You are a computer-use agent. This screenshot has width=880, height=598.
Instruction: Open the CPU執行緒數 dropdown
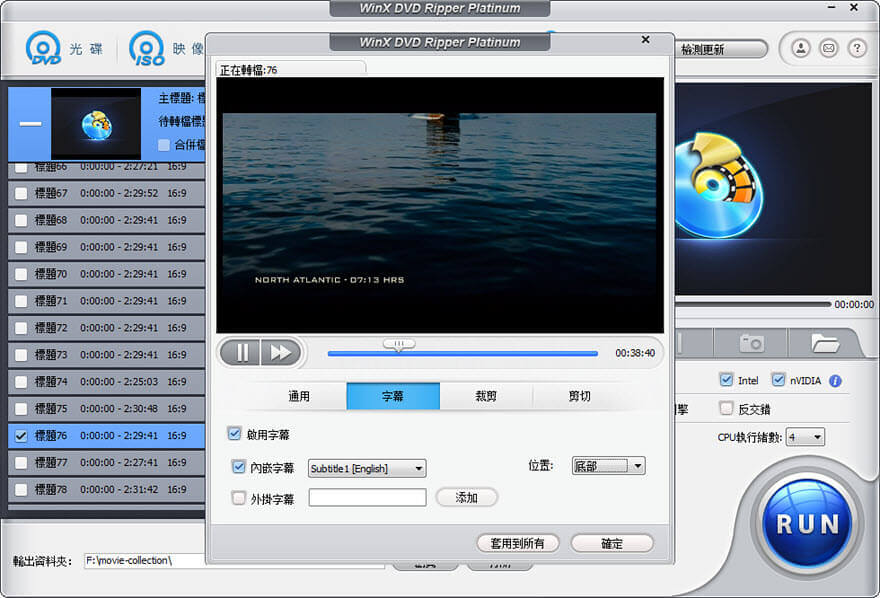(x=805, y=437)
